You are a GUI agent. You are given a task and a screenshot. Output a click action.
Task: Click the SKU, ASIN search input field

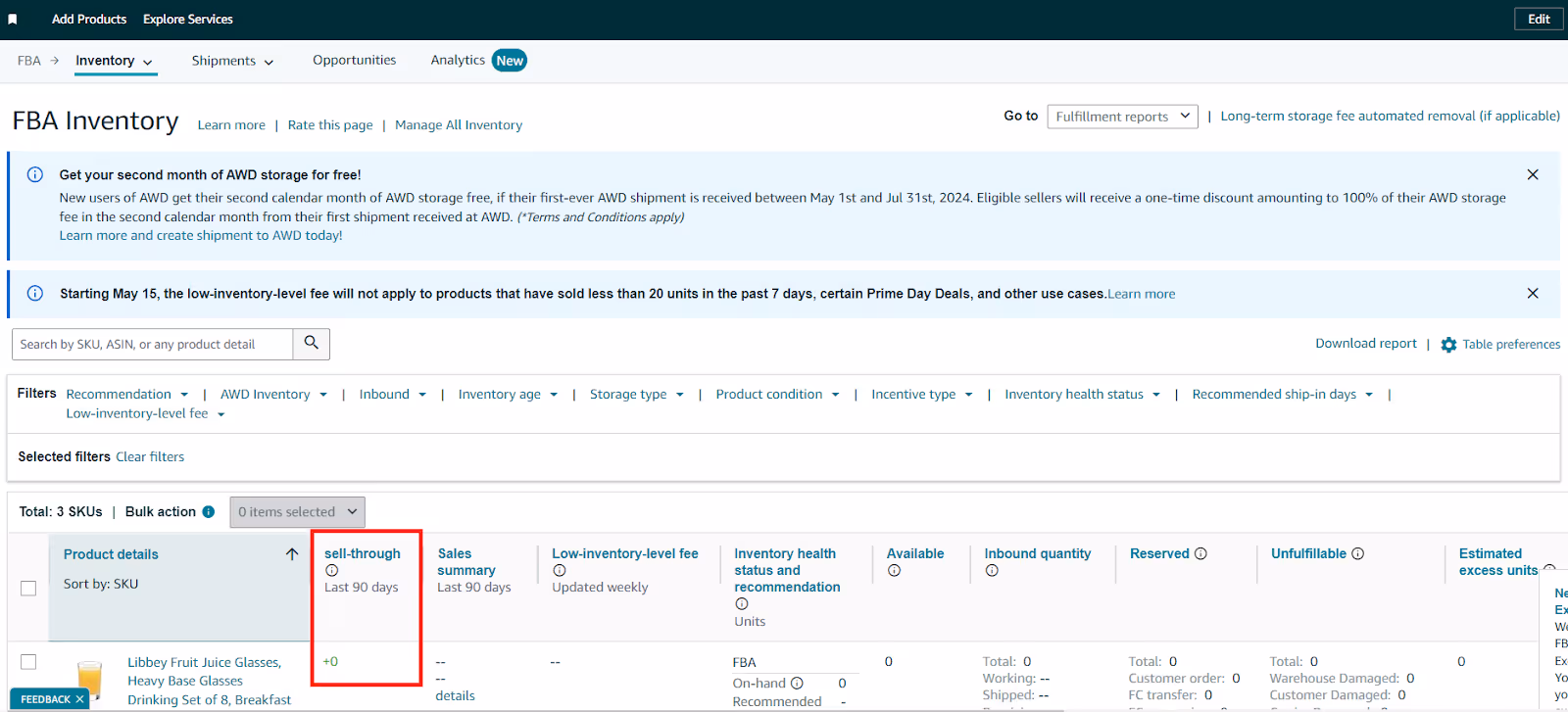pos(153,344)
